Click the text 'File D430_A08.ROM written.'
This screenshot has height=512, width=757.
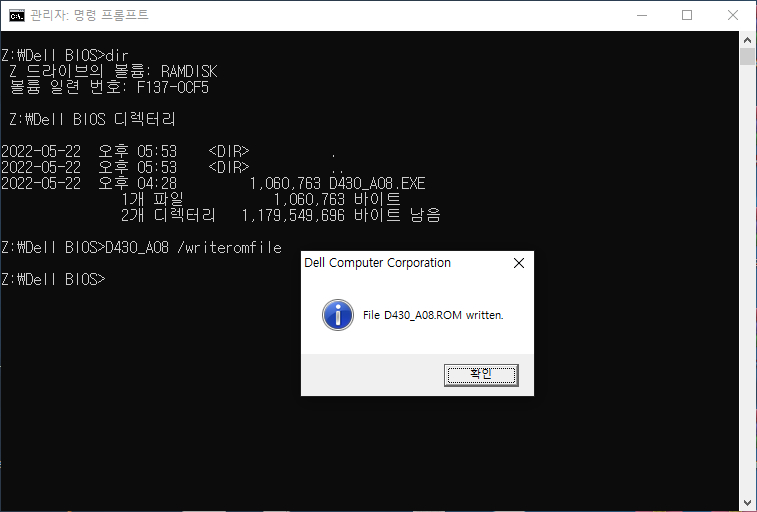pyautogui.click(x=433, y=315)
